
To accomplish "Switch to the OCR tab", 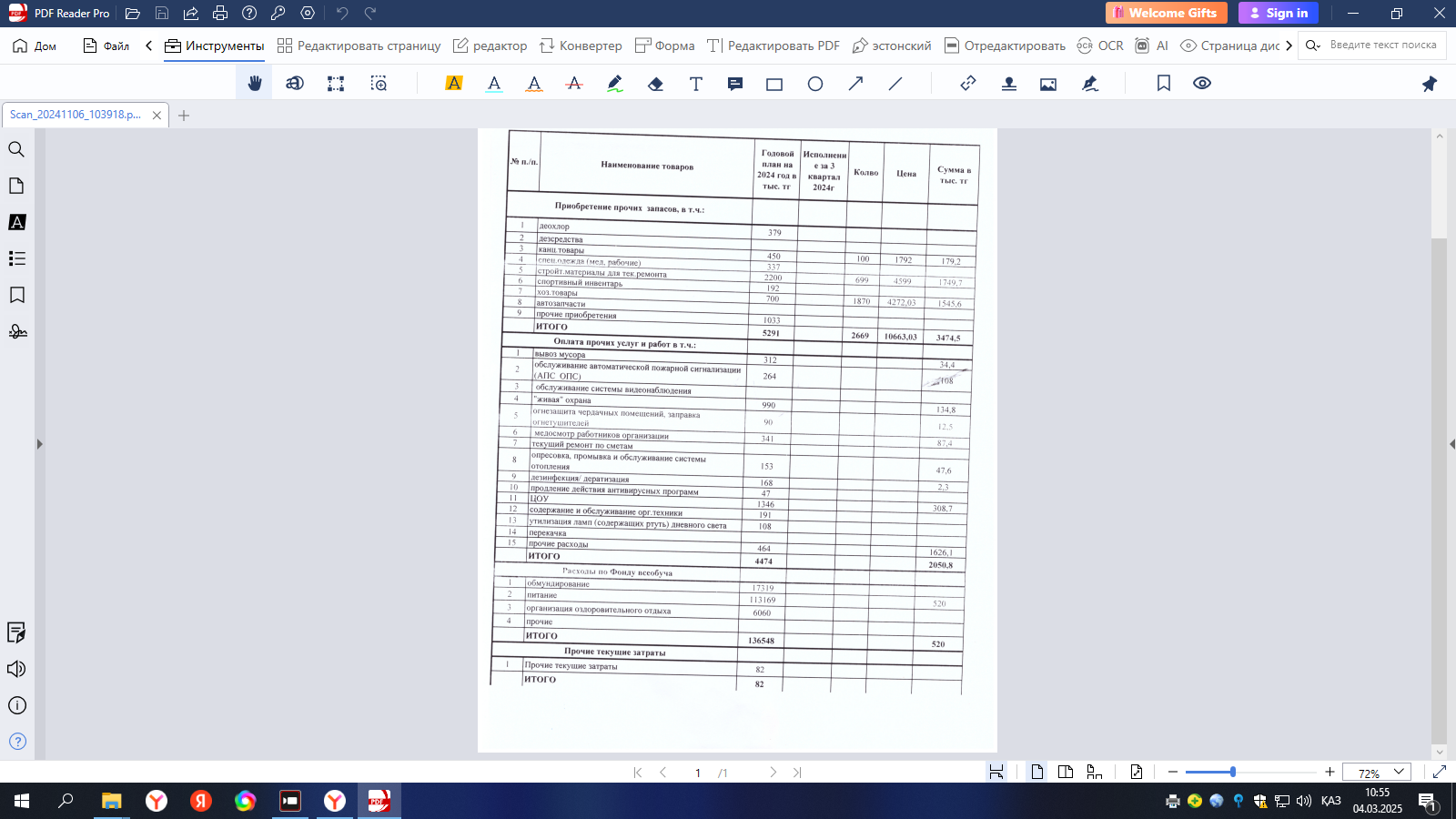I will coord(1100,45).
